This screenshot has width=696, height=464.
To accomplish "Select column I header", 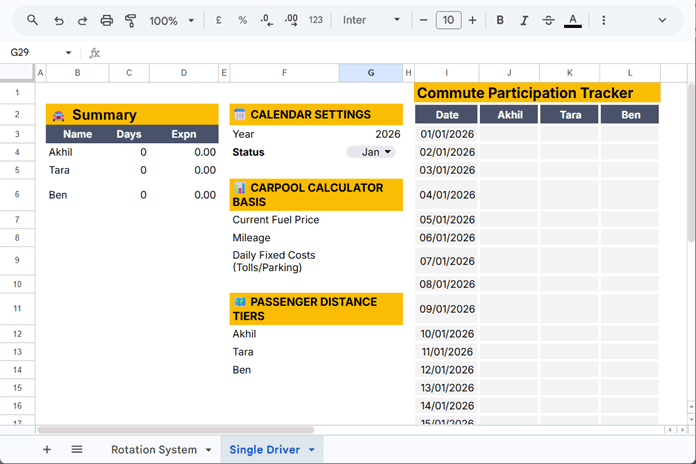I will pos(447,73).
